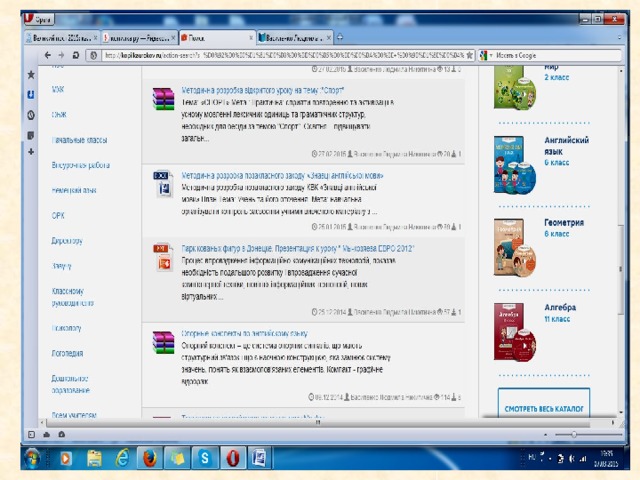Go forward with the forward arrow
Image resolution: width=640 pixels, height=480 pixels.
click(62, 55)
